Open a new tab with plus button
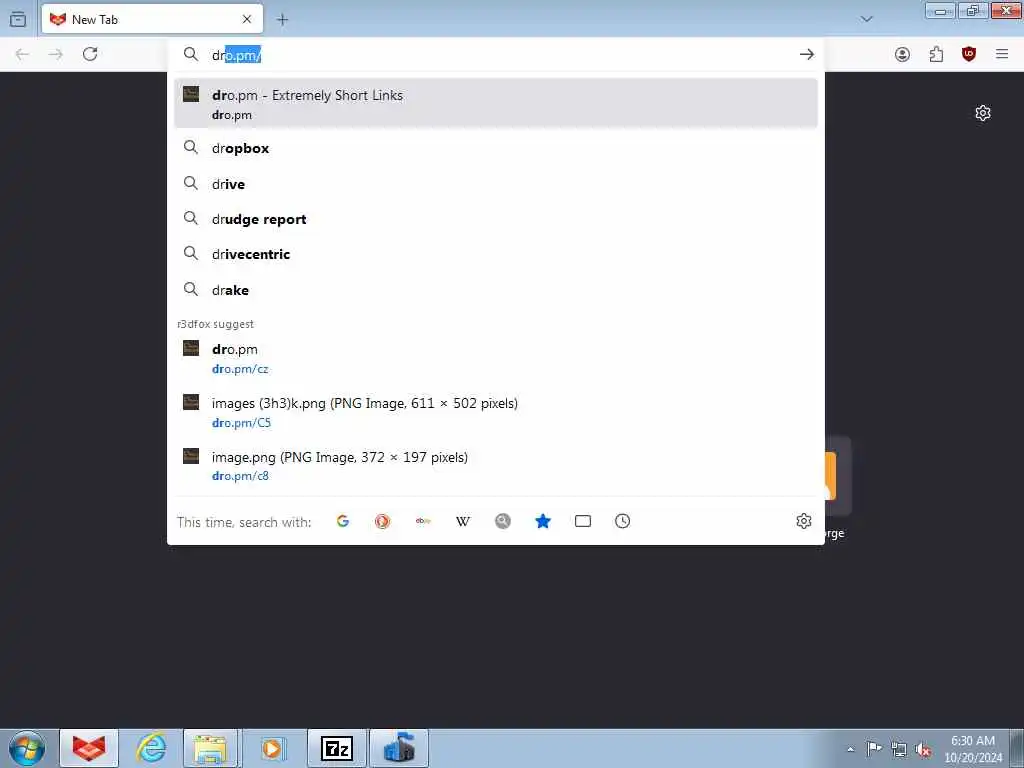Screen dimensions: 1024x768 coord(282,20)
